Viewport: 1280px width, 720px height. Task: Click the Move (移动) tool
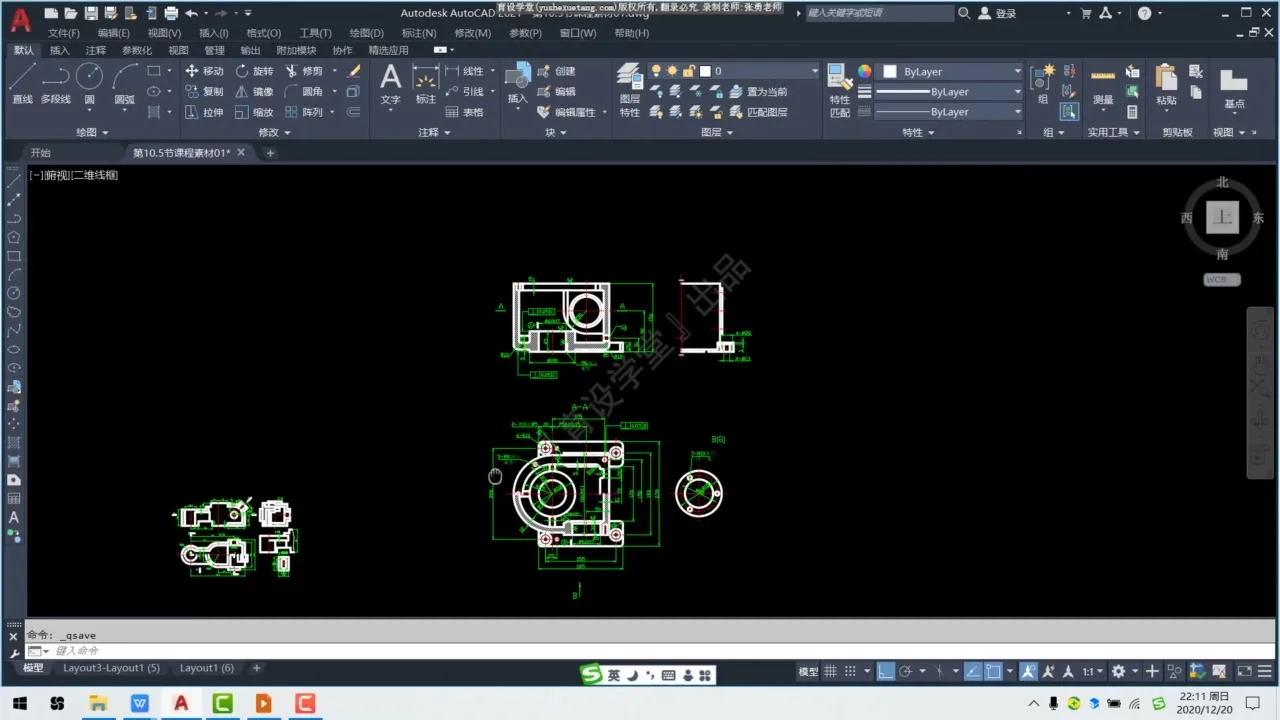click(204, 71)
